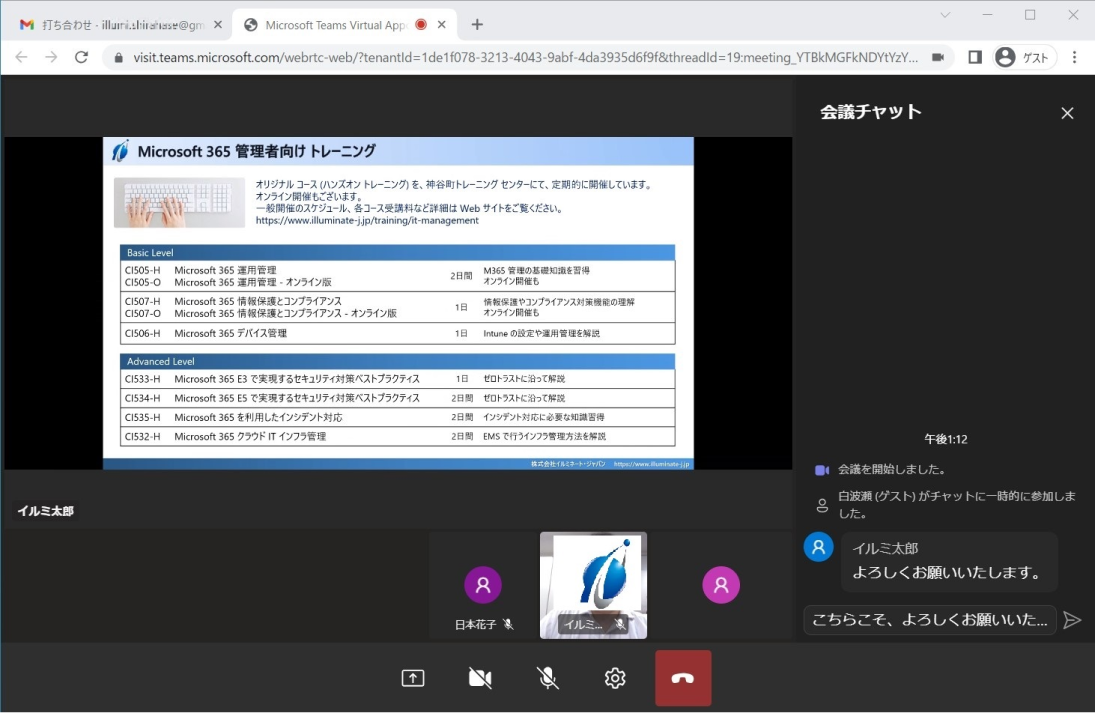Open the Chrome three-dot menu
This screenshot has height=713, width=1096.
1075,57
